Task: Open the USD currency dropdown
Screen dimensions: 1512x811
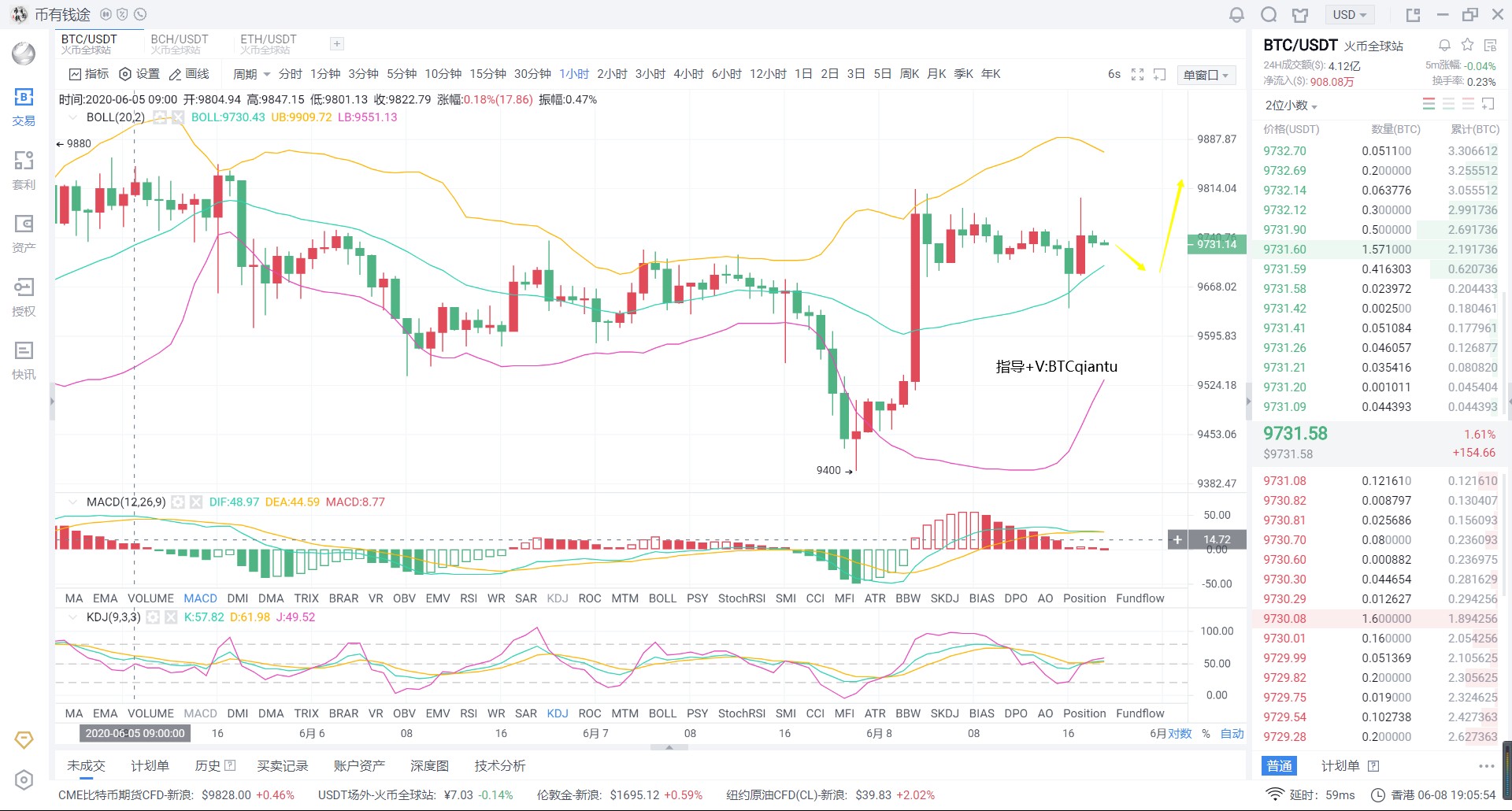Action: [1349, 15]
